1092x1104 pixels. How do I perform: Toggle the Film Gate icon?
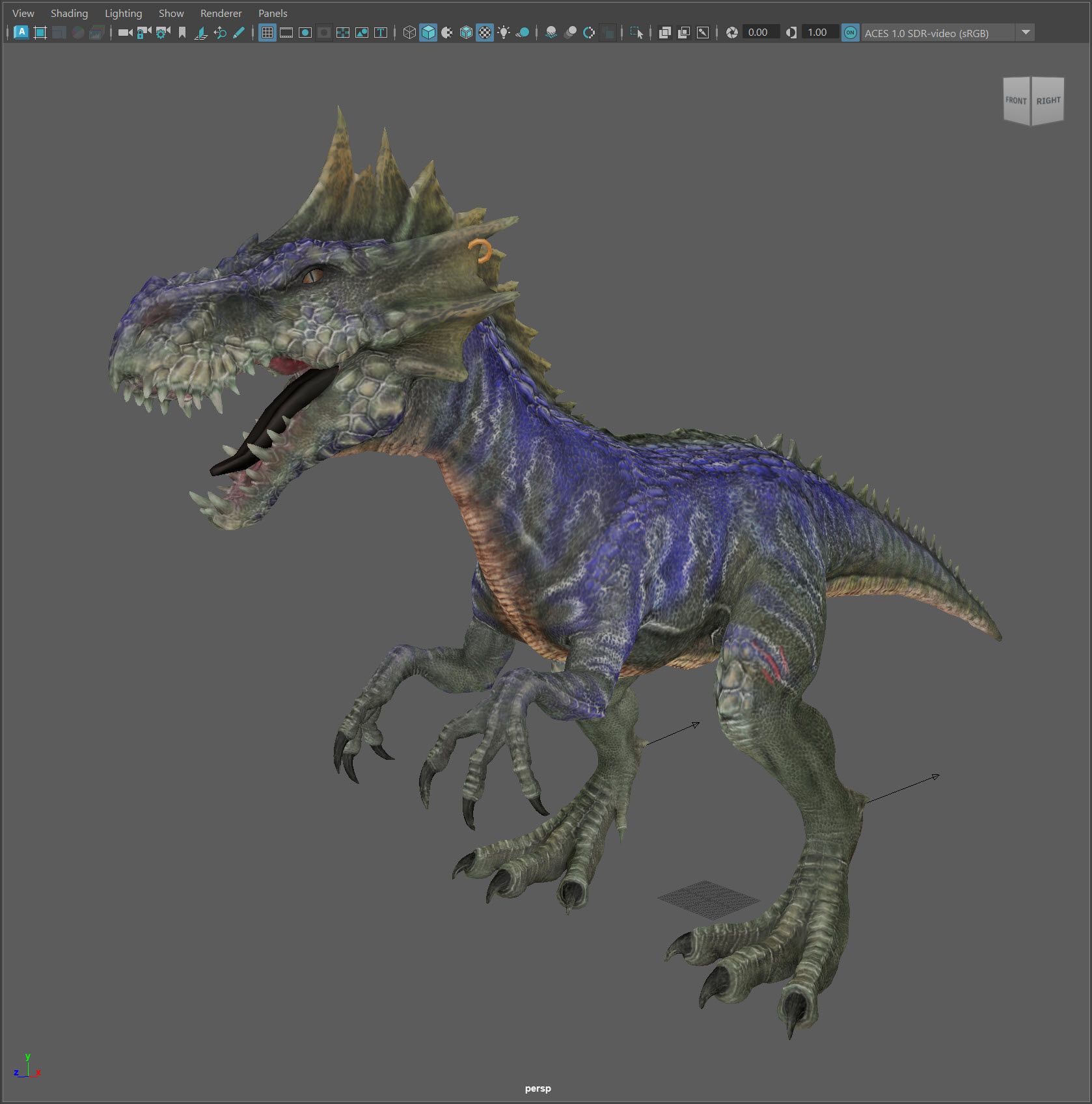(x=286, y=33)
